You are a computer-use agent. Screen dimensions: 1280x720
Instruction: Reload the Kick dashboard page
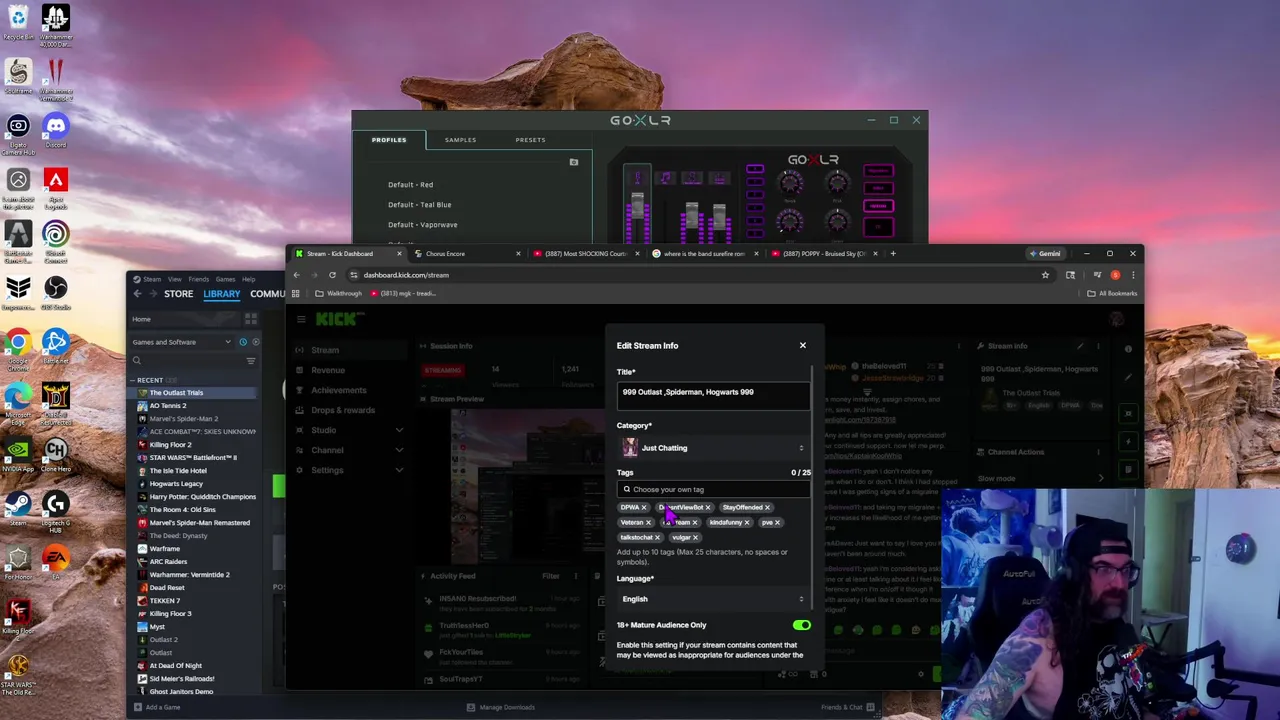(332, 275)
